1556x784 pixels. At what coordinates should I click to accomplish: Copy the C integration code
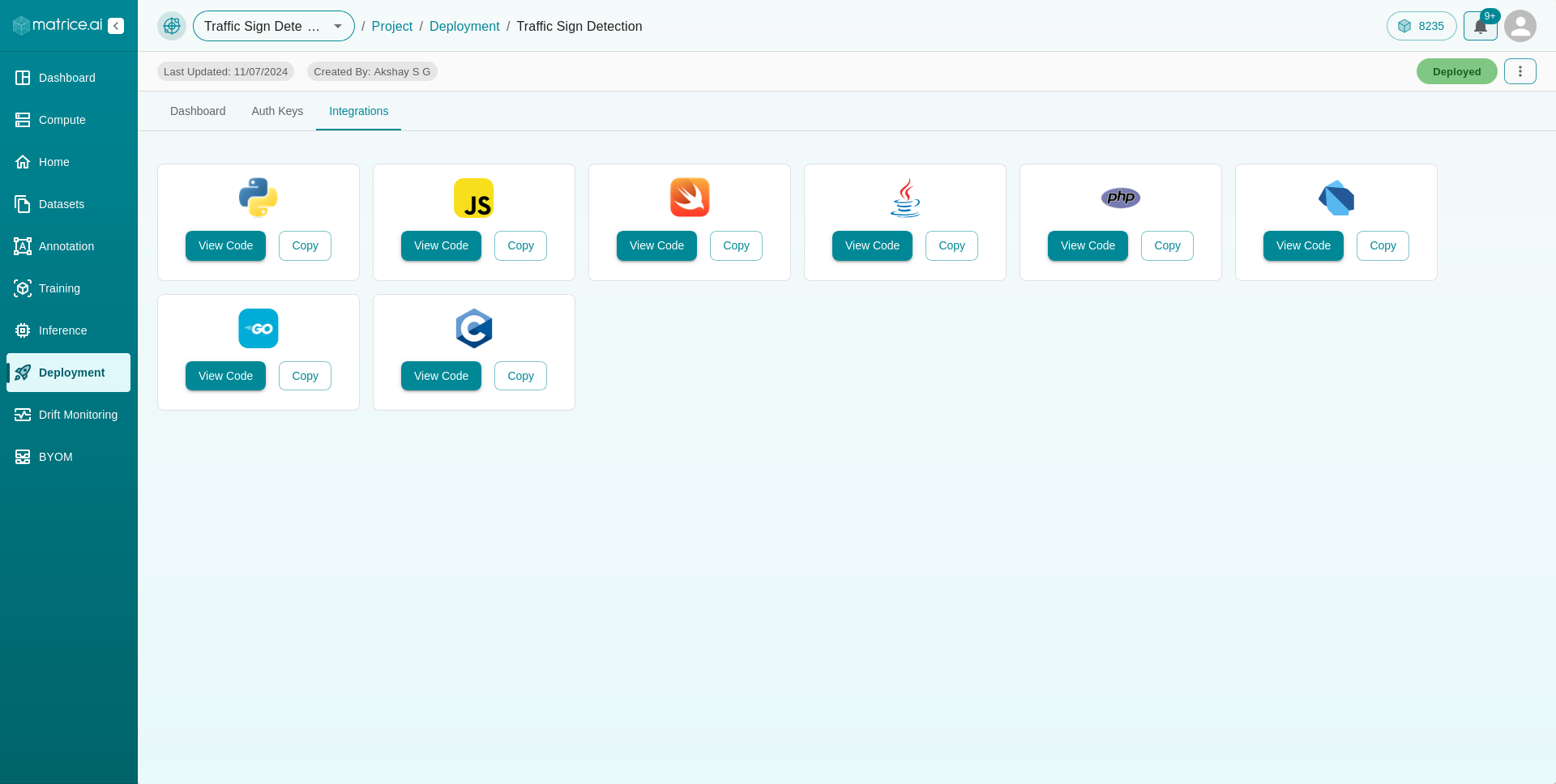pos(520,376)
